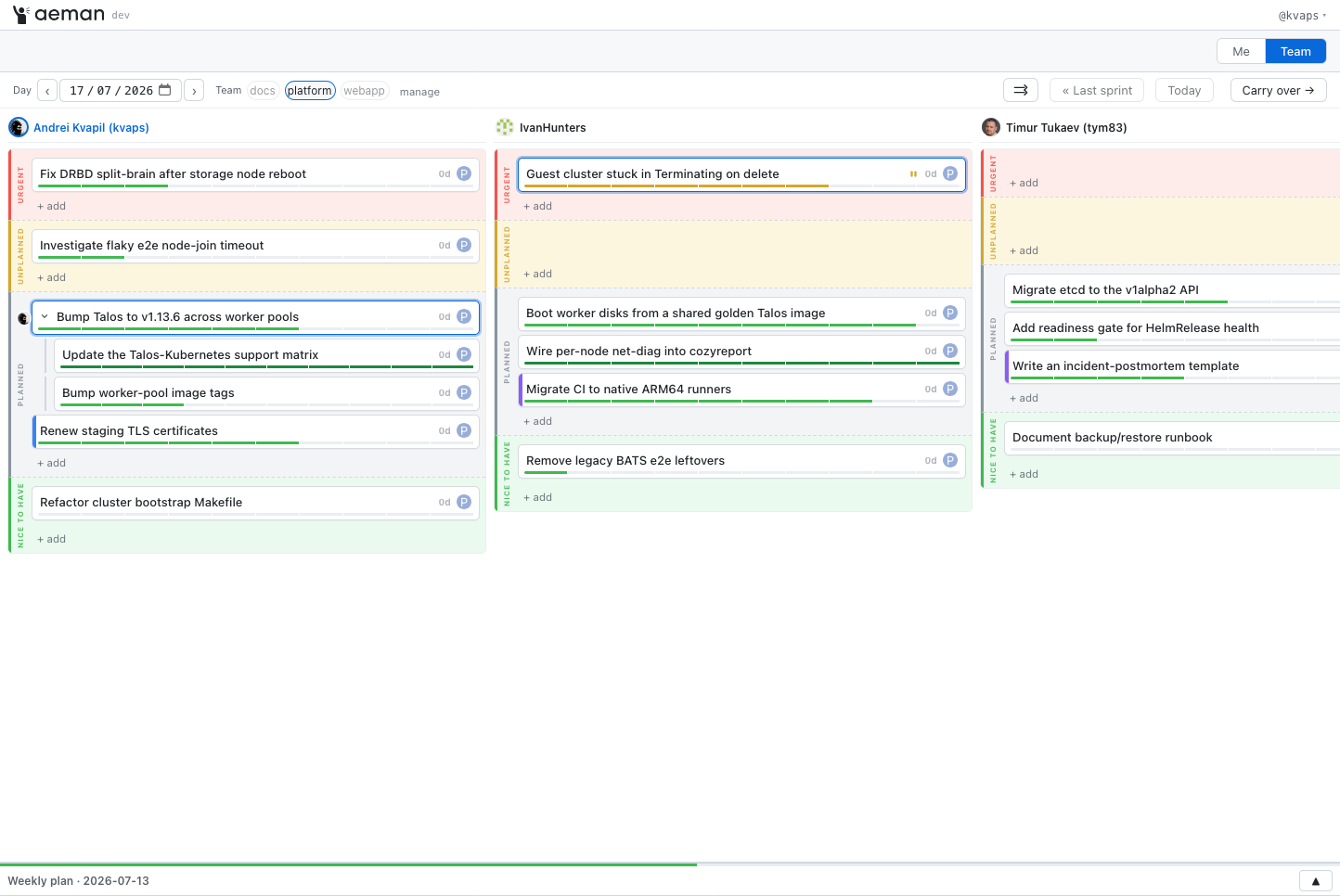Open the manage teams link
Screen dimensions: 1340x896
click(419, 92)
